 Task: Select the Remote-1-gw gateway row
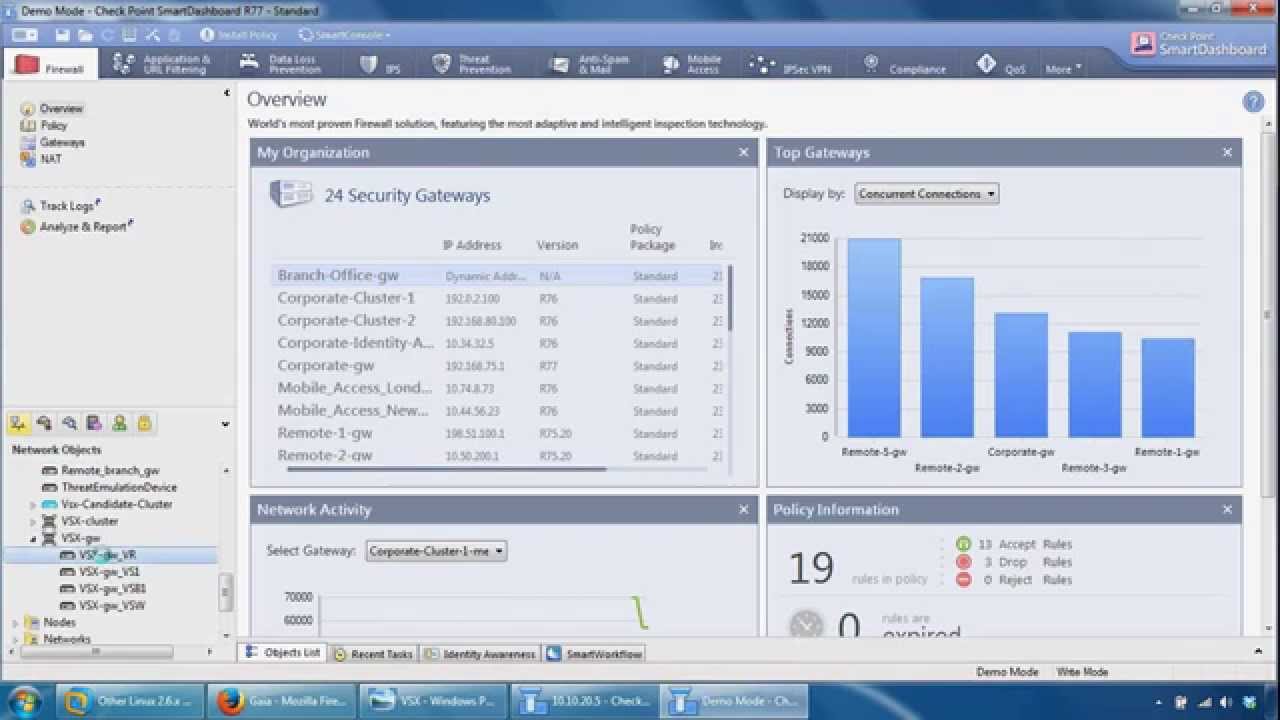(x=499, y=433)
